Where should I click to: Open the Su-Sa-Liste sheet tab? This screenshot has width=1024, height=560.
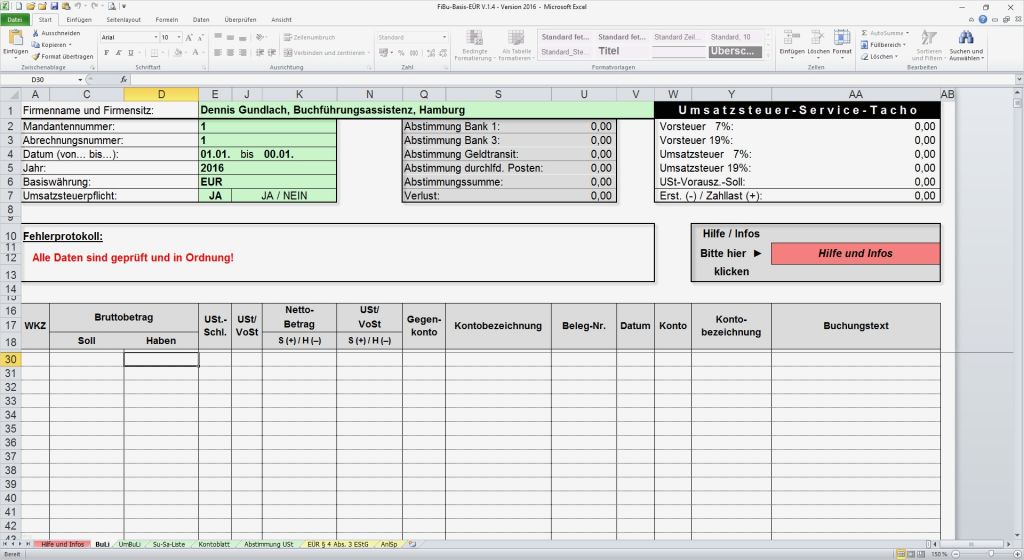coord(168,544)
